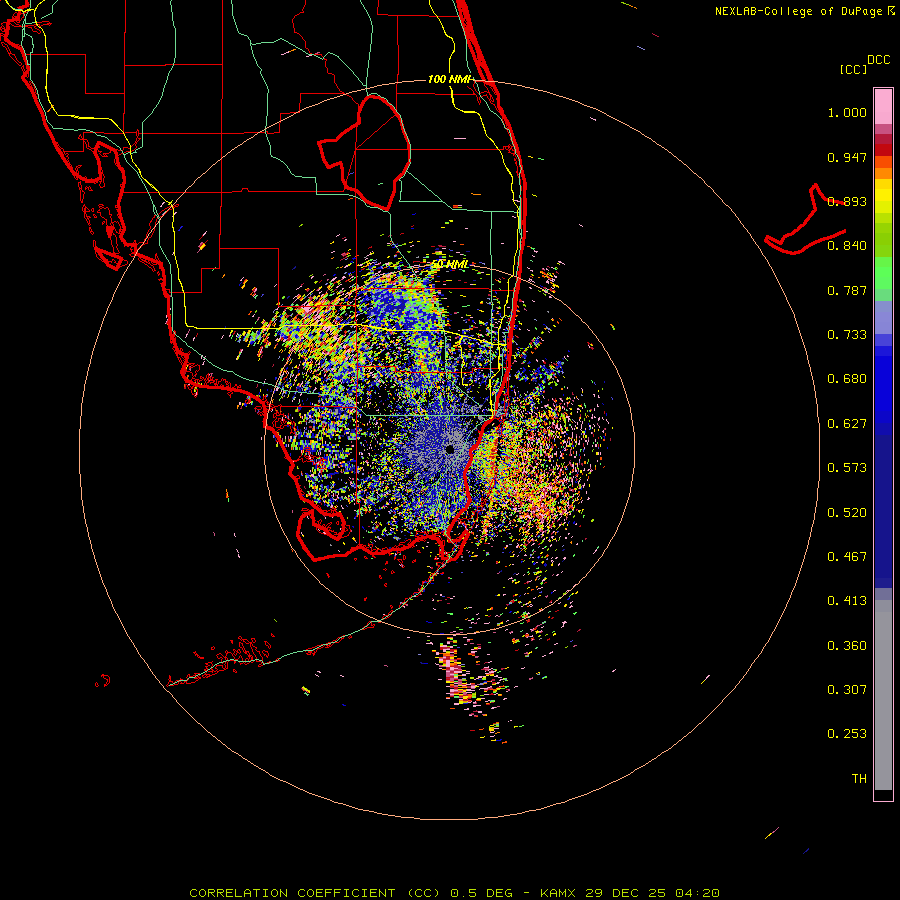
Task: Click the 0.467 scale value
Action: (847, 557)
